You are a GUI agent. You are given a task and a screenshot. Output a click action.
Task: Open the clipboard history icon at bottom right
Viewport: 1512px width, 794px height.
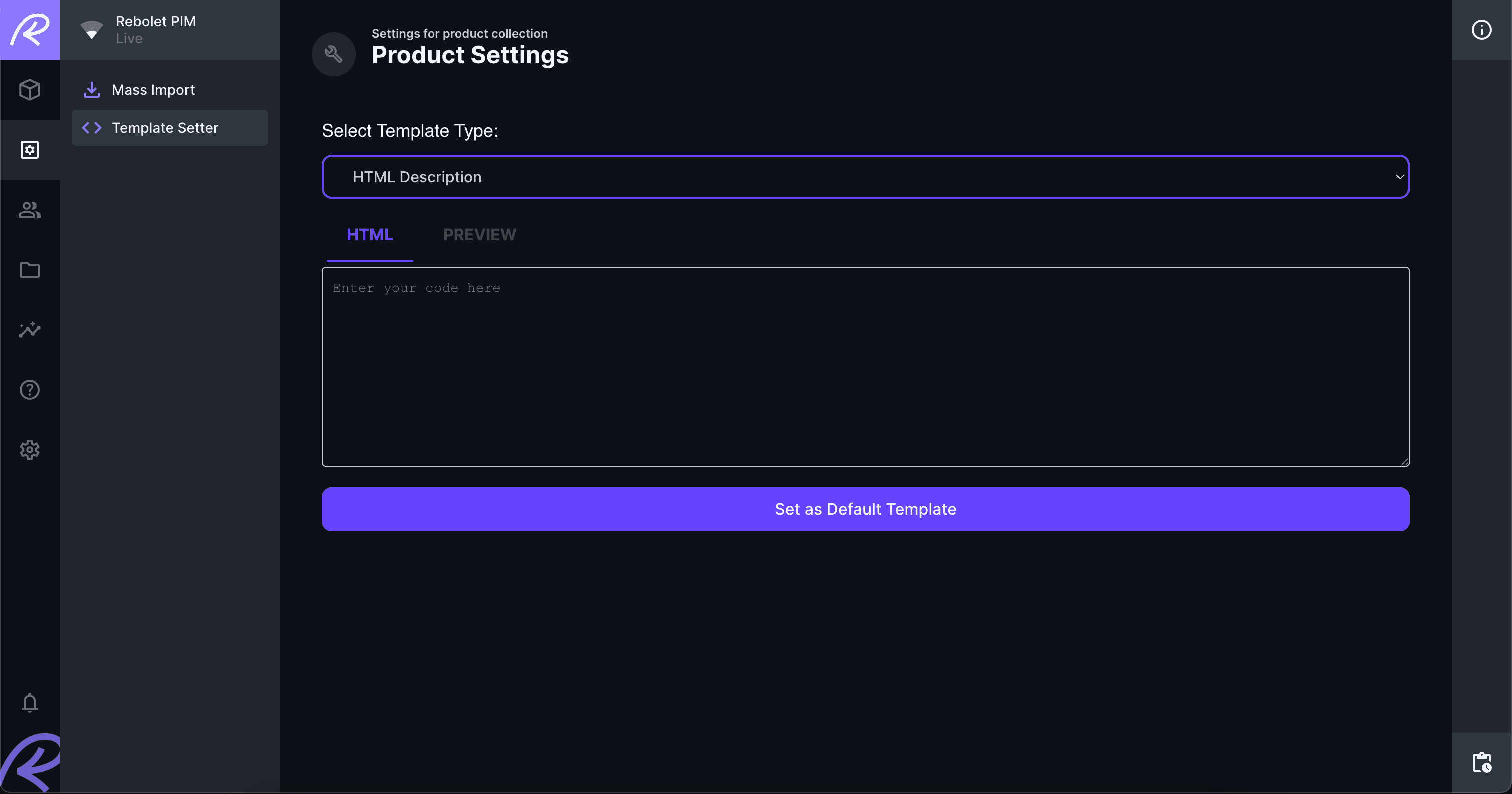(x=1481, y=763)
